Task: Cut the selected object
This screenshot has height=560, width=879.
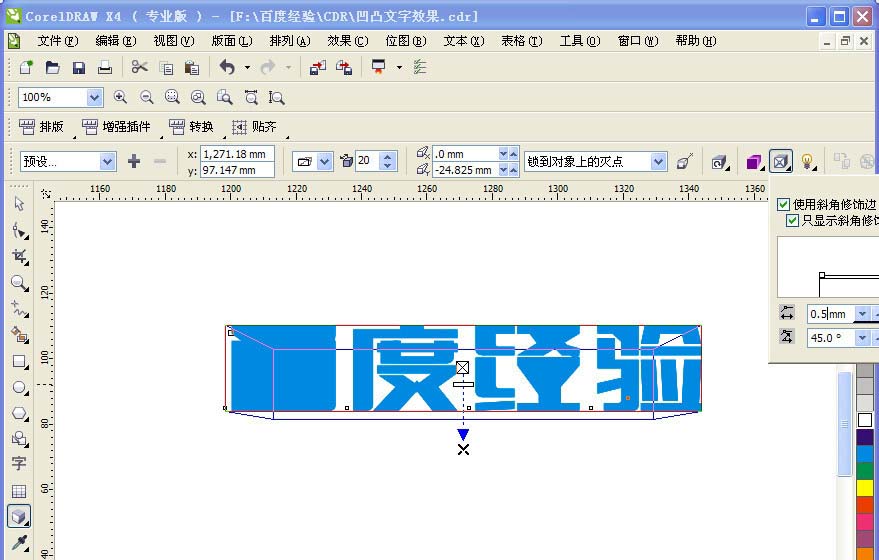Action: pyautogui.click(x=139, y=67)
